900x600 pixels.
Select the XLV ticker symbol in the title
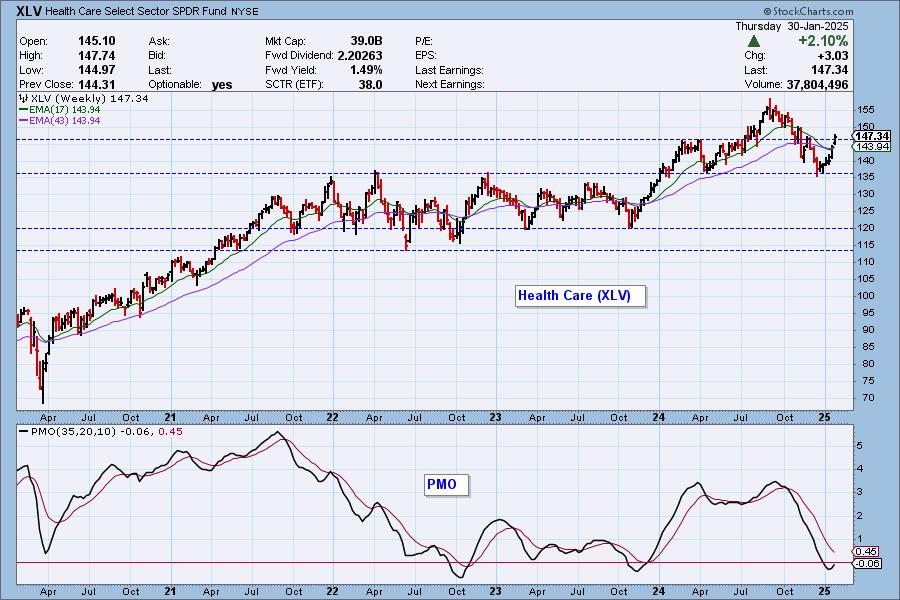click(29, 11)
